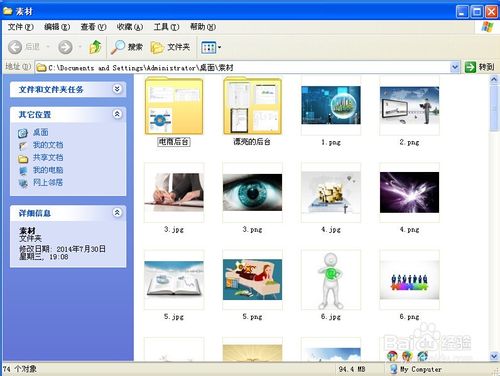Image resolution: width=500 pixels, height=376 pixels.
Task: Expand the address bar dropdown arrow
Action: tap(455, 67)
